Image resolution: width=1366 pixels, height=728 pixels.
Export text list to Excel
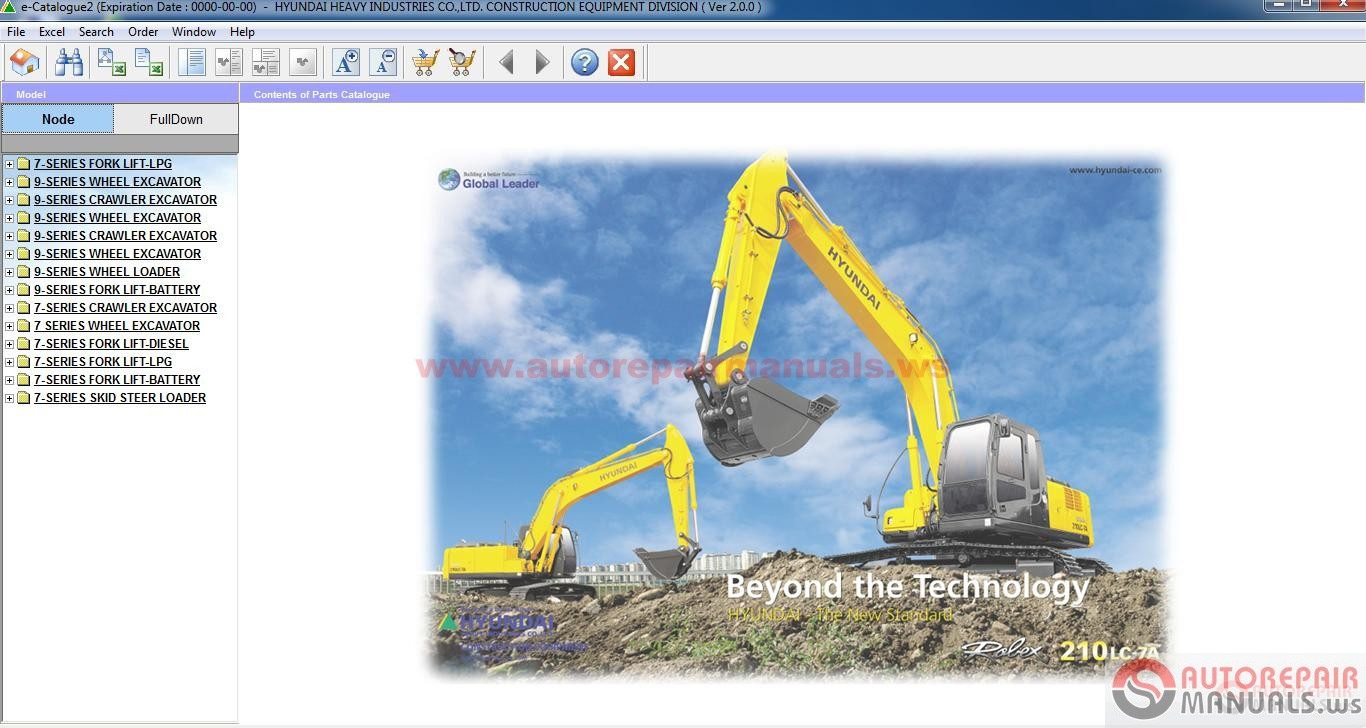[x=149, y=62]
